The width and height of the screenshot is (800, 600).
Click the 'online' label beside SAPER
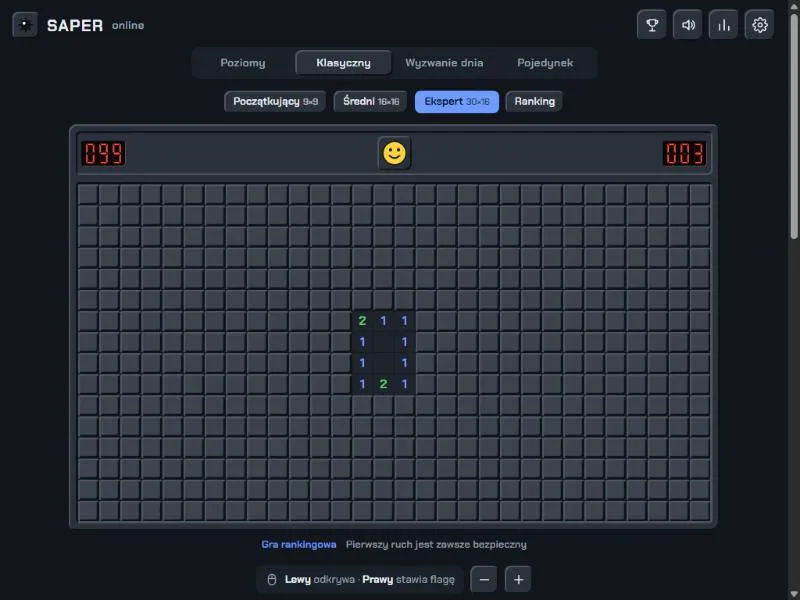[x=128, y=26]
